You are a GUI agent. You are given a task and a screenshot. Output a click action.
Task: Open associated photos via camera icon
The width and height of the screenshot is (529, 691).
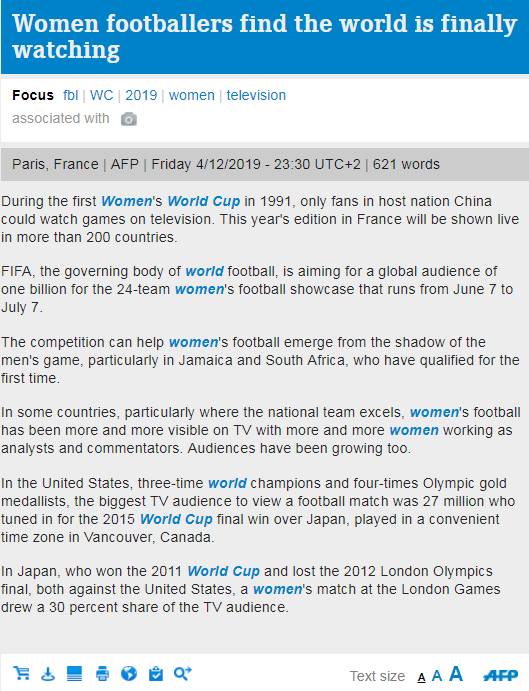pos(129,119)
